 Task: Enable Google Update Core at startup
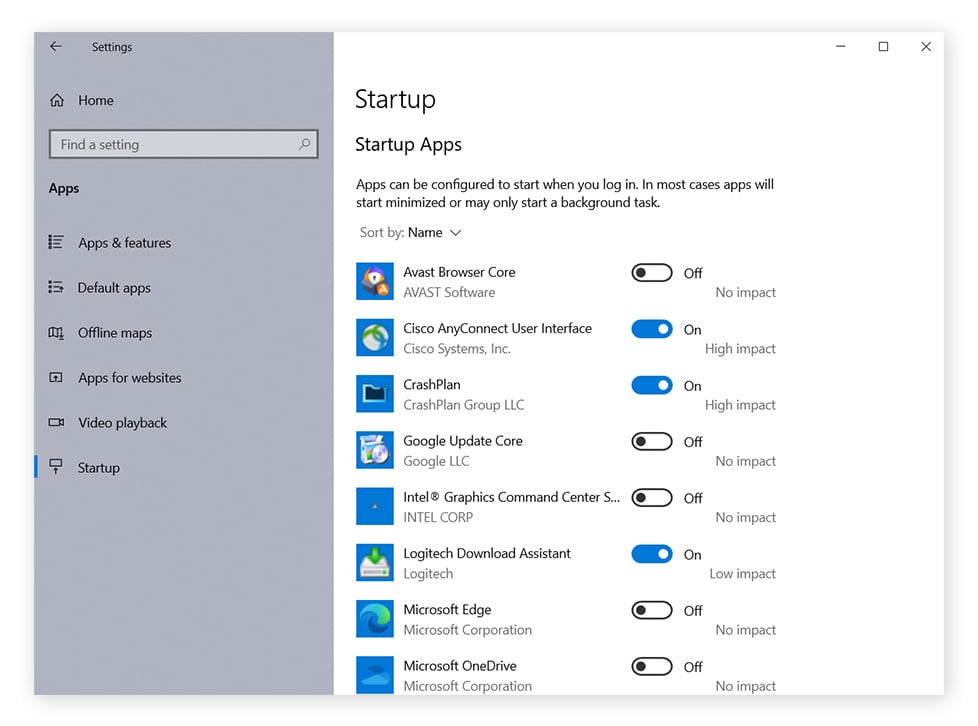click(x=651, y=442)
